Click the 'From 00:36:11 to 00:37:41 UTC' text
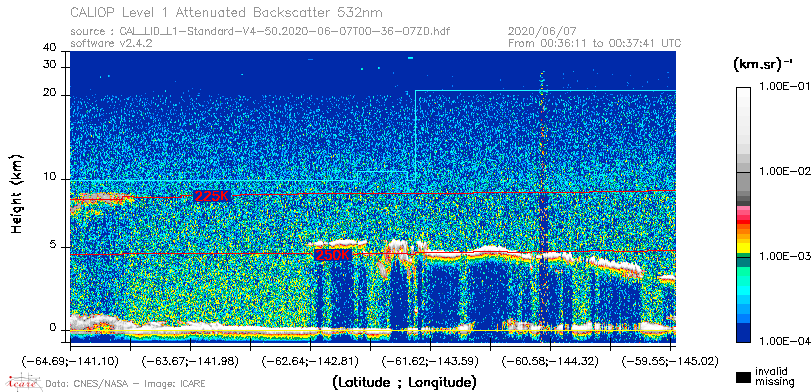811x392 pixels. (x=595, y=43)
